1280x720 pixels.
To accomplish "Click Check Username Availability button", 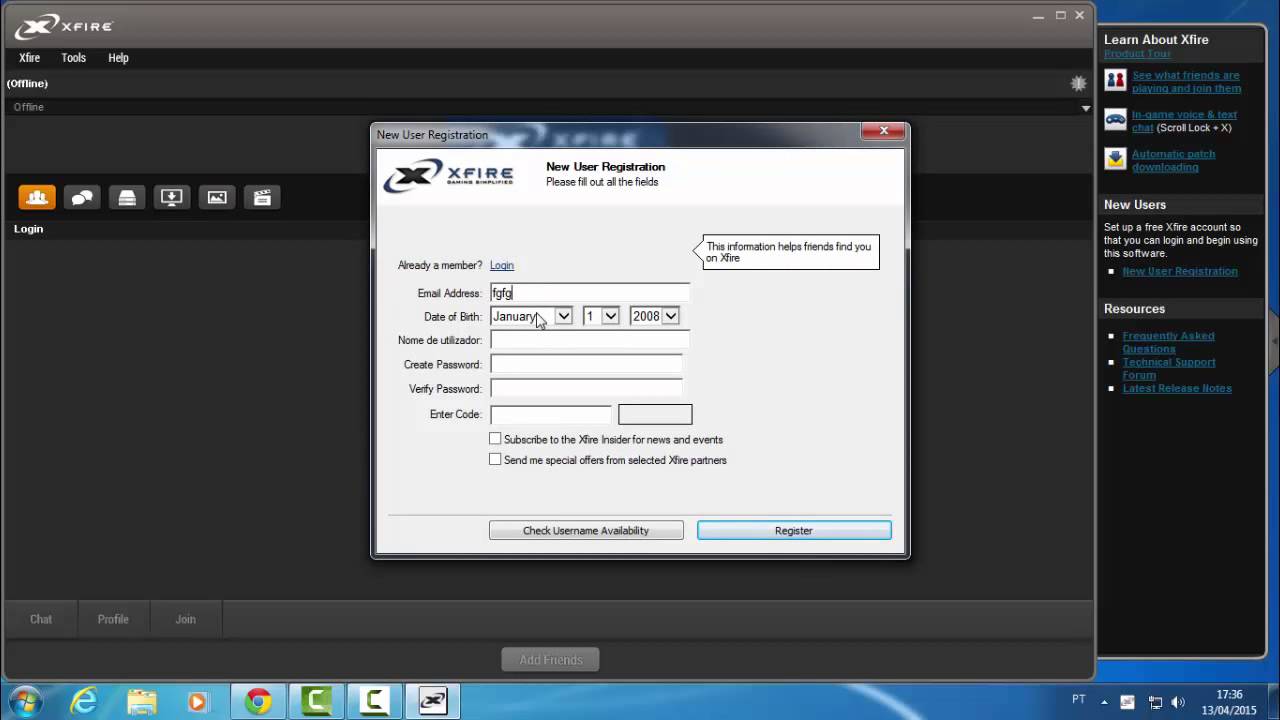I will pos(586,531).
